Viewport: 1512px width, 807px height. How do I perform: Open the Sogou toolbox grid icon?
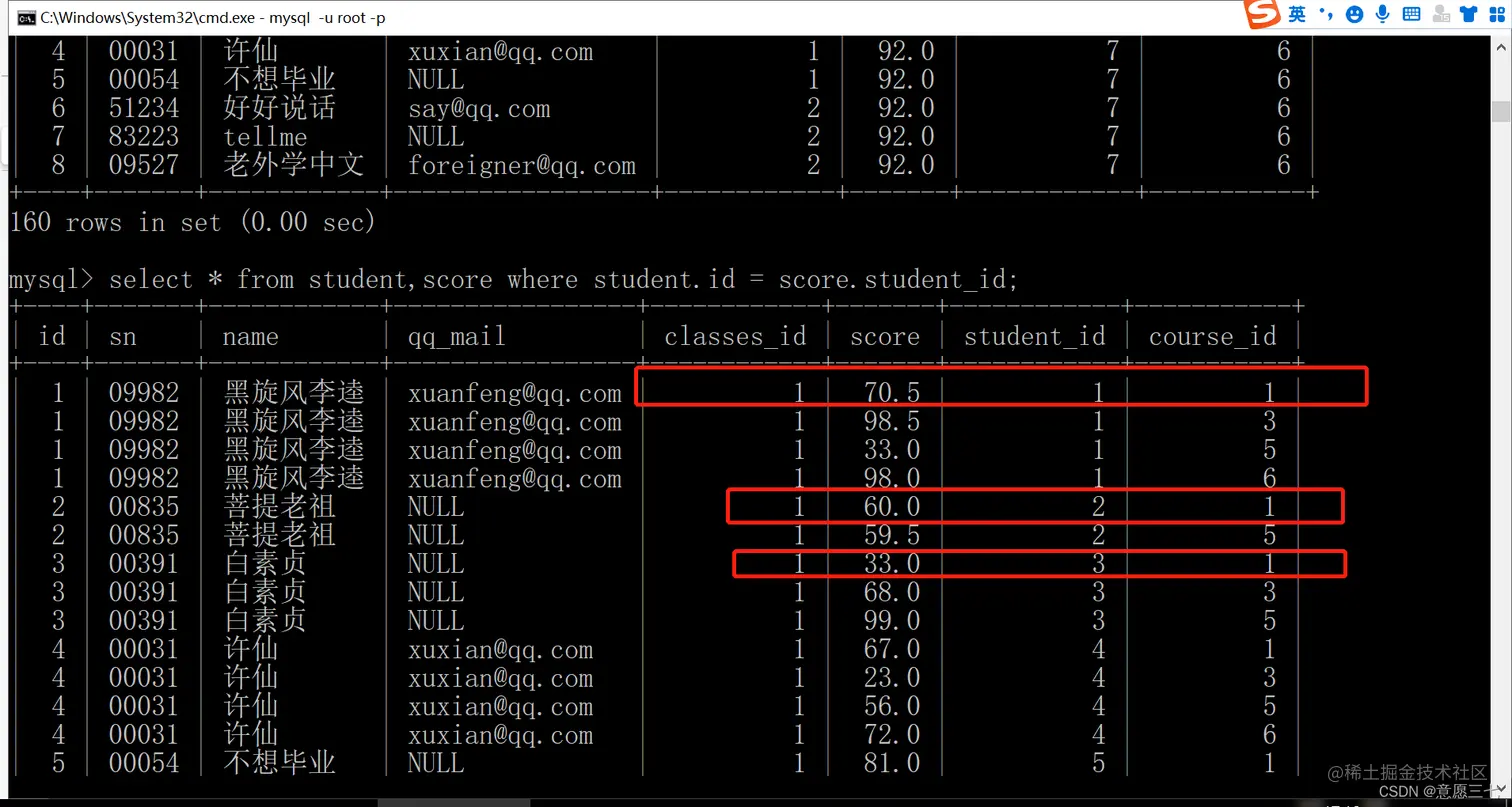1497,14
